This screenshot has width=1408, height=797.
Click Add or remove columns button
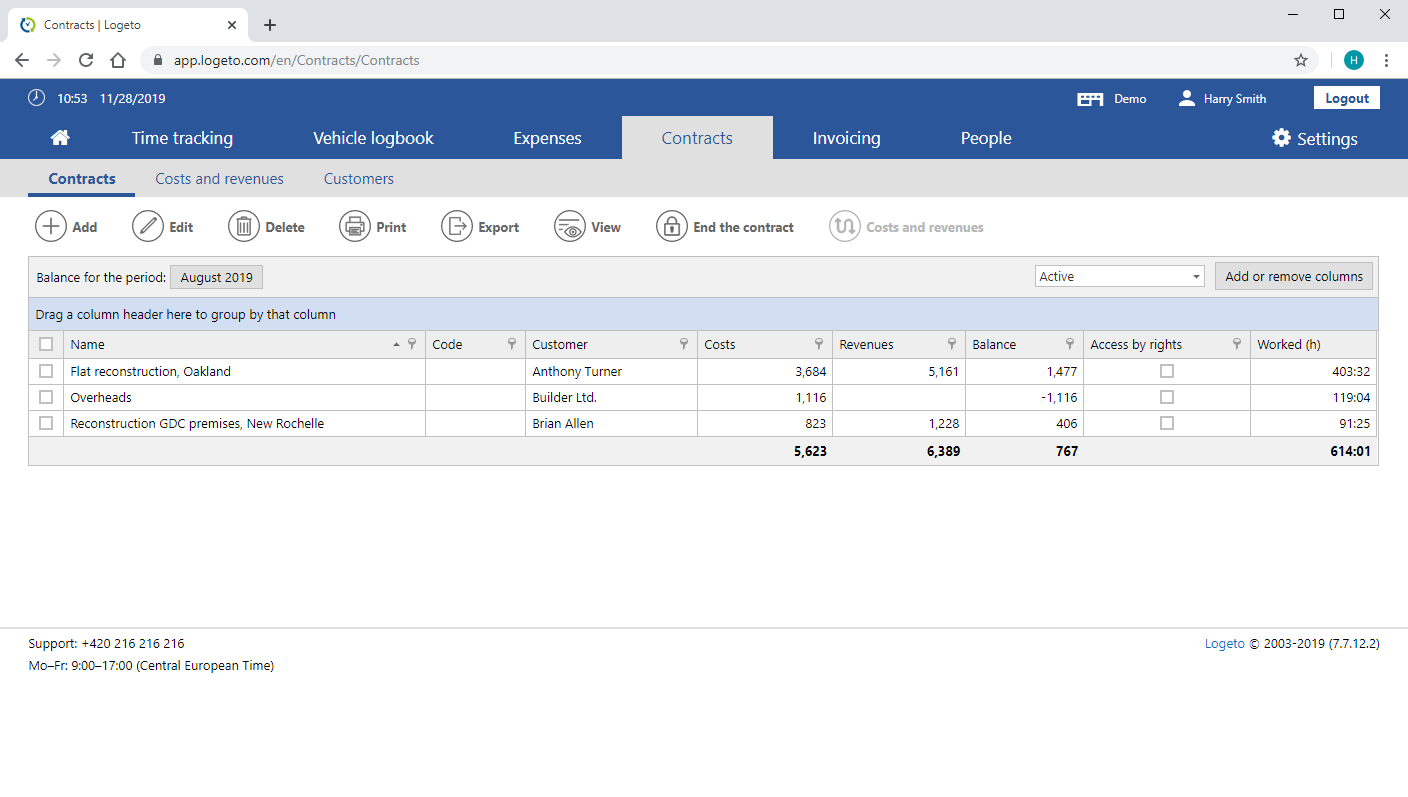(1294, 277)
